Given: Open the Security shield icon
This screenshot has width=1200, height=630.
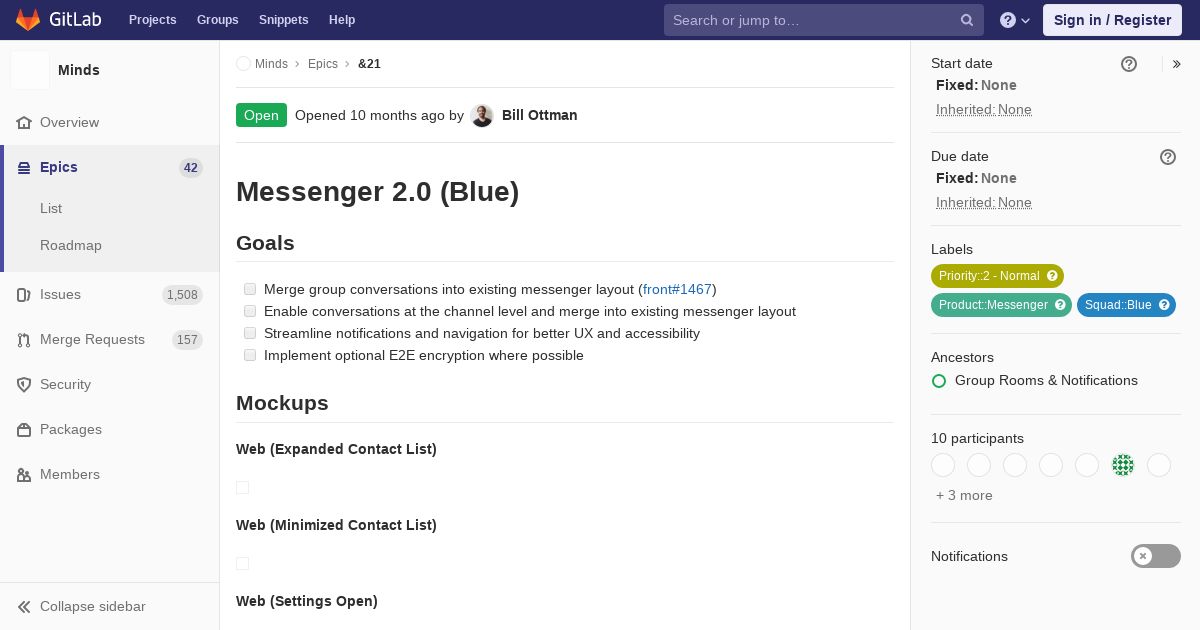Looking at the screenshot, I should [x=24, y=385].
